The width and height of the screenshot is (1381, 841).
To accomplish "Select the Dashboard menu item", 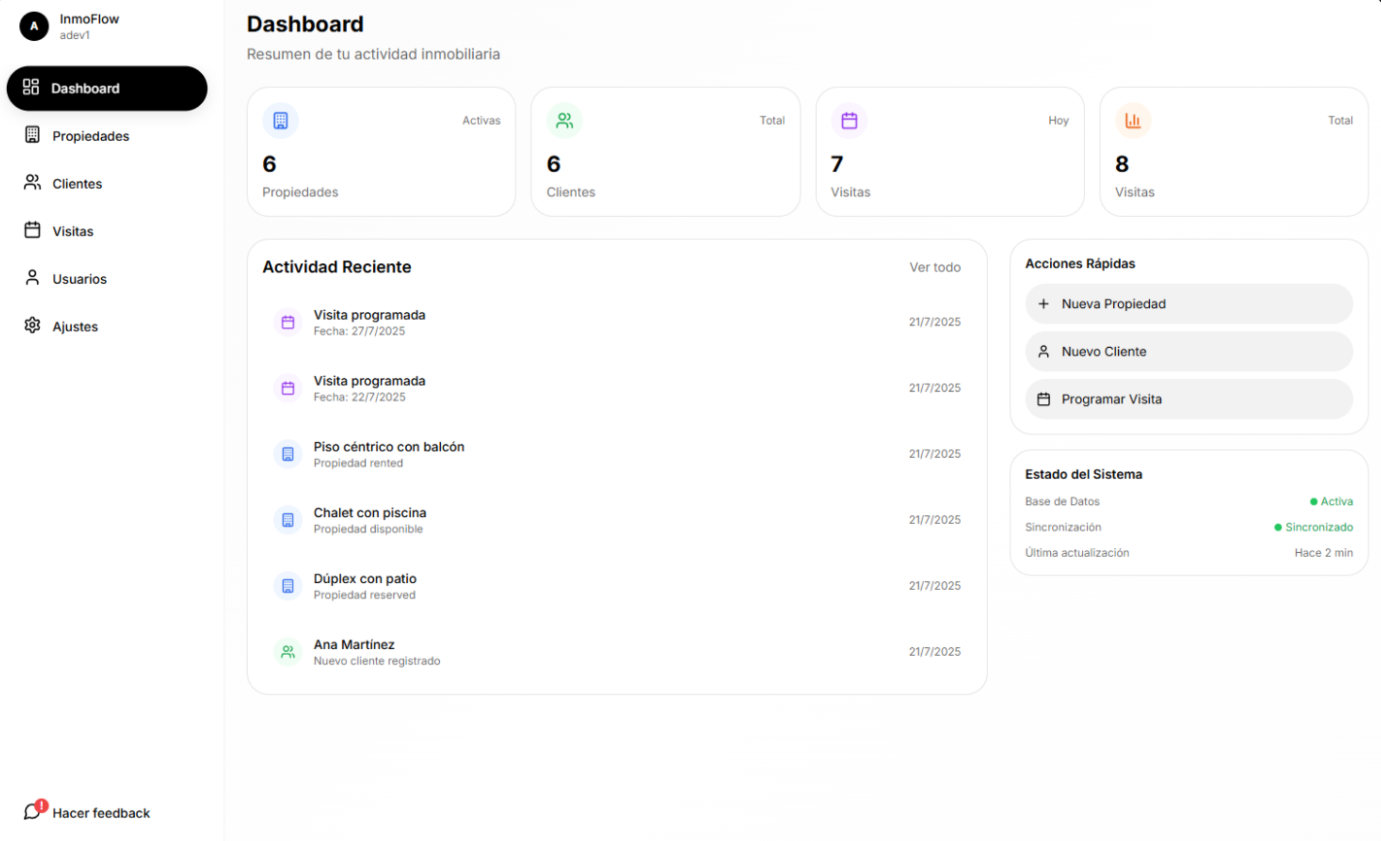I will coord(106,88).
